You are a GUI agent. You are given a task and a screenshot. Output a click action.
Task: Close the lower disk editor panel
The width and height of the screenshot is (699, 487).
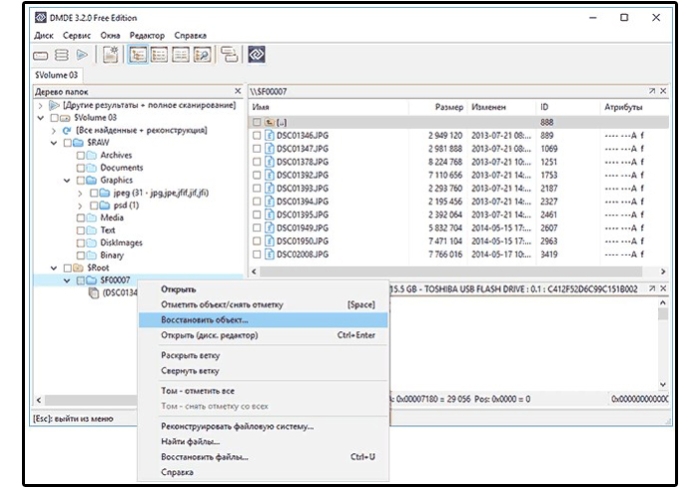pyautogui.click(x=663, y=289)
